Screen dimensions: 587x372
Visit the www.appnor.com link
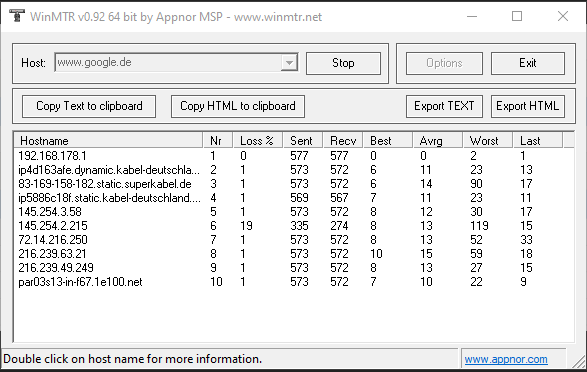click(x=506, y=359)
